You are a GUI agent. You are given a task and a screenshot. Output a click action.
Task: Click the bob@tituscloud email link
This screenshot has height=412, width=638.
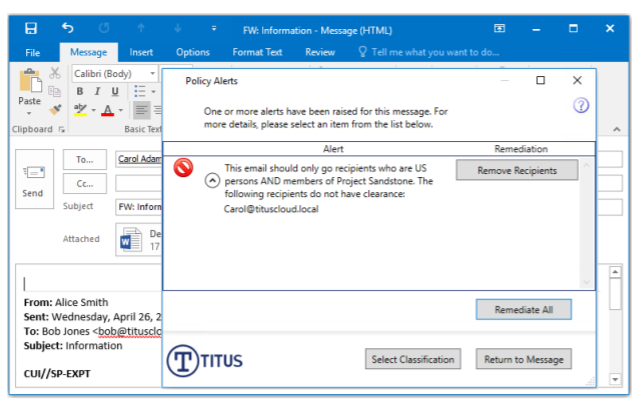(130, 331)
